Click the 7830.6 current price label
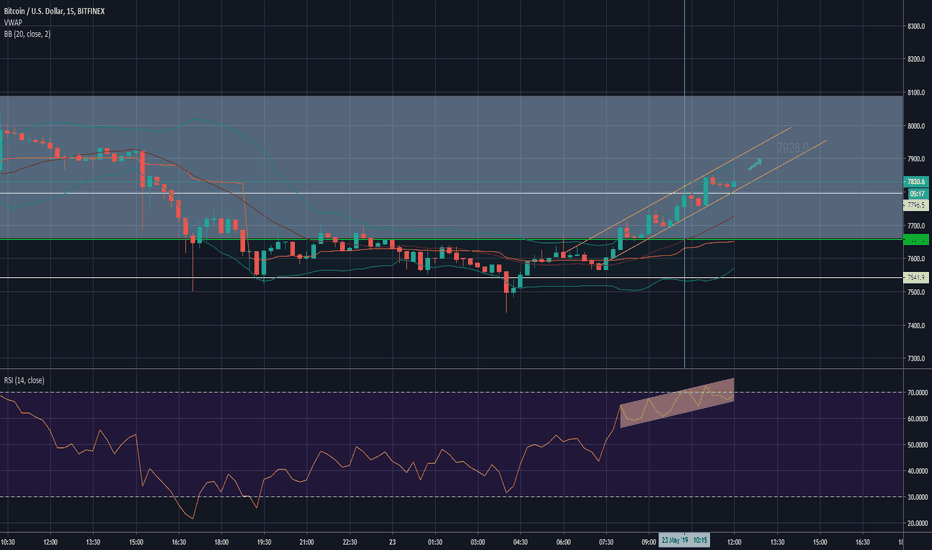This screenshot has height=550, width=932. pos(916,181)
